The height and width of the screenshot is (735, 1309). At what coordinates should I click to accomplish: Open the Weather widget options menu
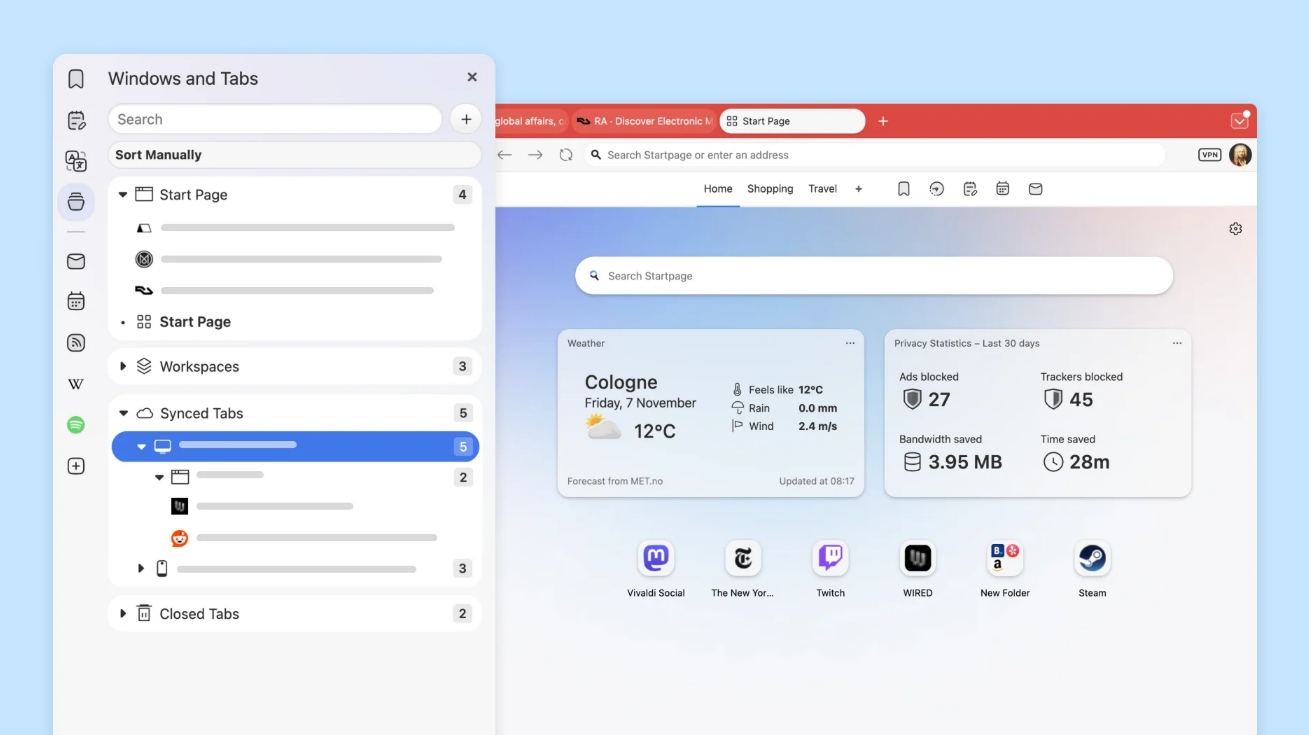pyautogui.click(x=850, y=343)
